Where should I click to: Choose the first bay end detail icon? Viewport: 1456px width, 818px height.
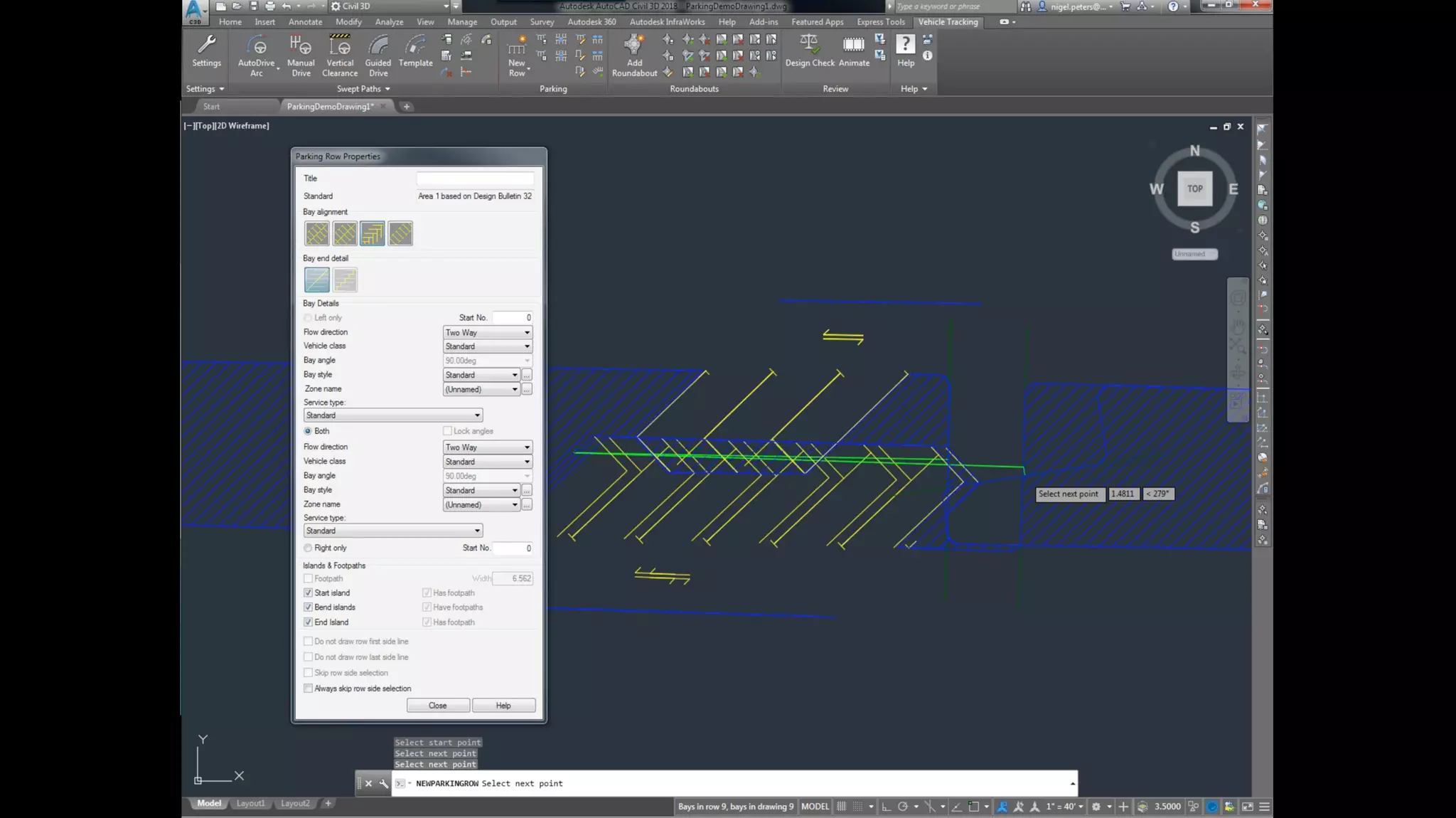pos(316,280)
